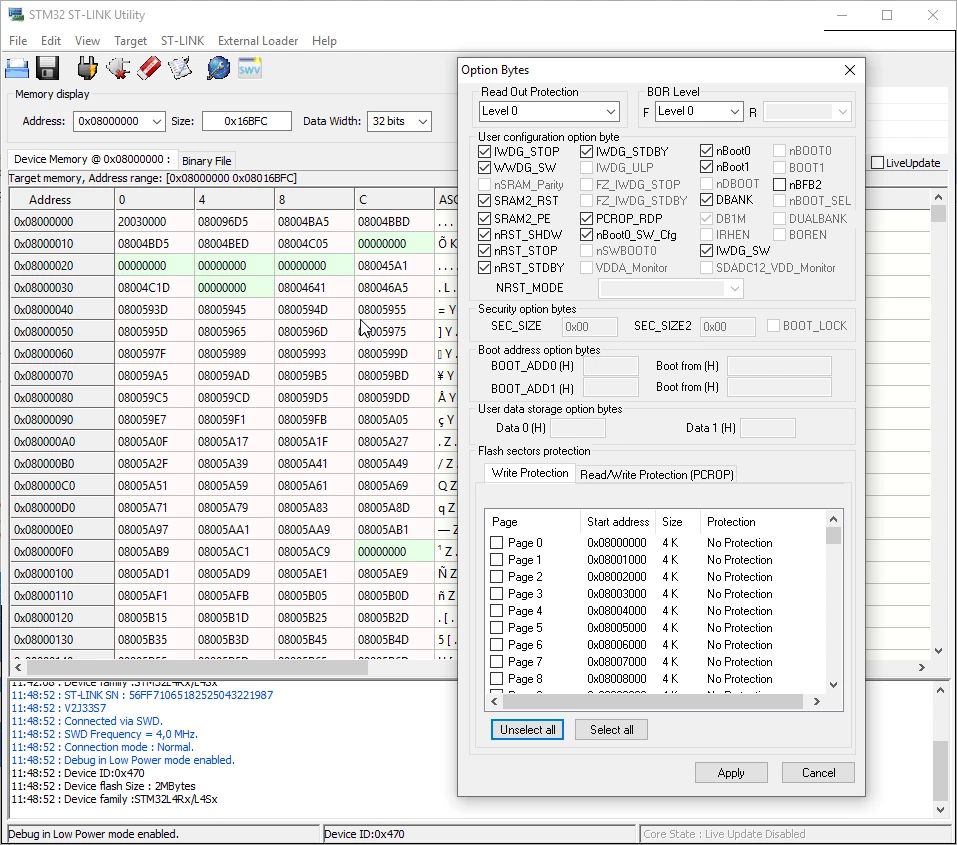Image resolution: width=957 pixels, height=845 pixels.
Task: Toggle the SRAM2_PE checkbox
Action: 485,218
